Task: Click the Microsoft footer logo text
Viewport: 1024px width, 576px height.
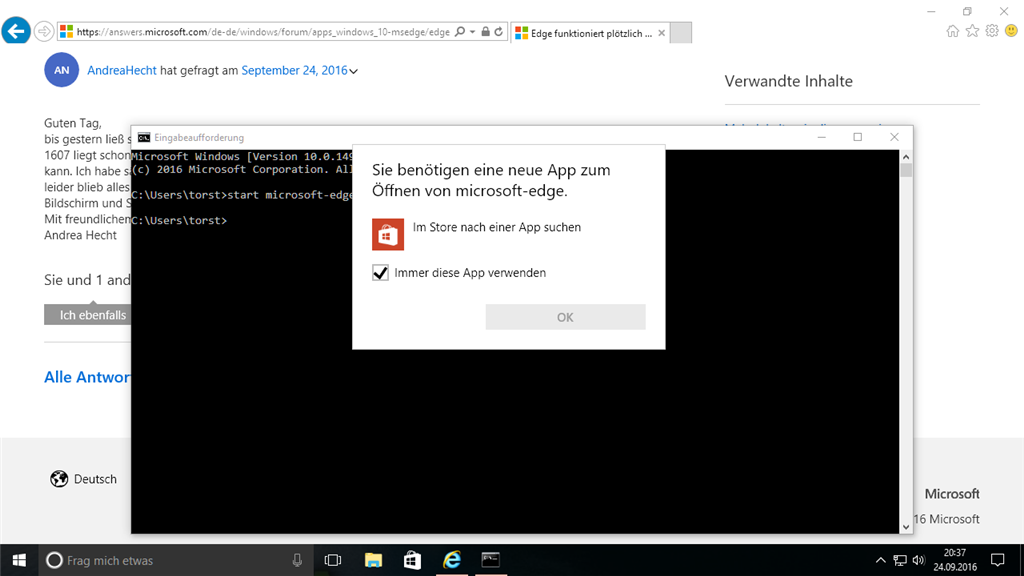Action: point(952,494)
